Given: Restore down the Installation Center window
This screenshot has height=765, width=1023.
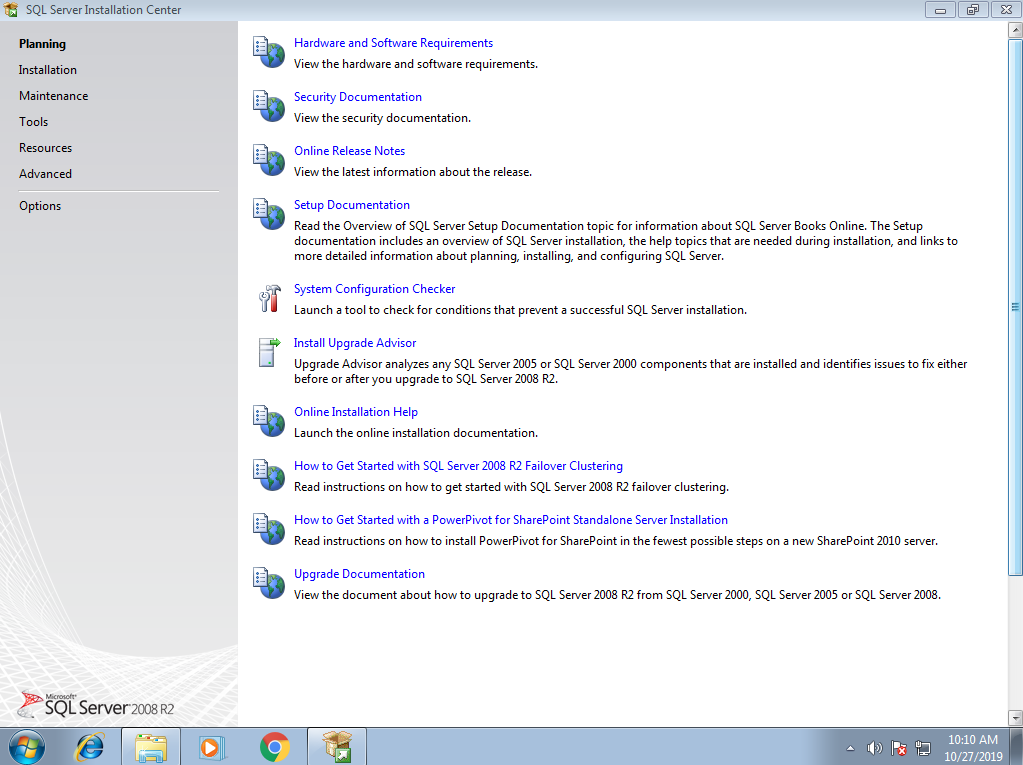Looking at the screenshot, I should tap(973, 10).
